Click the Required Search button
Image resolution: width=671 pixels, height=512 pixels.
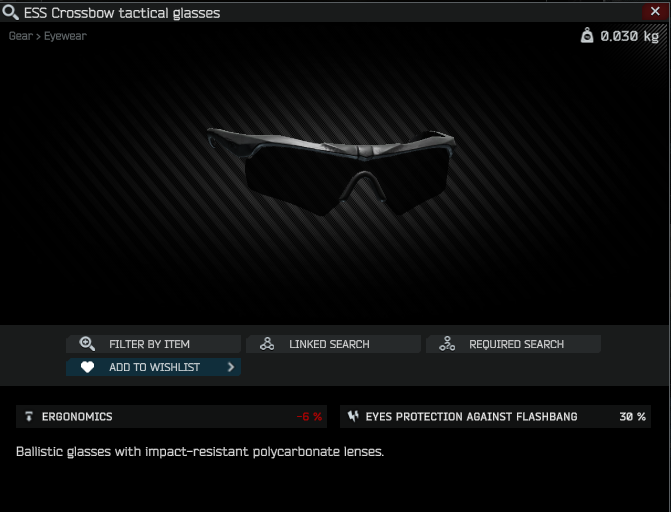(513, 344)
